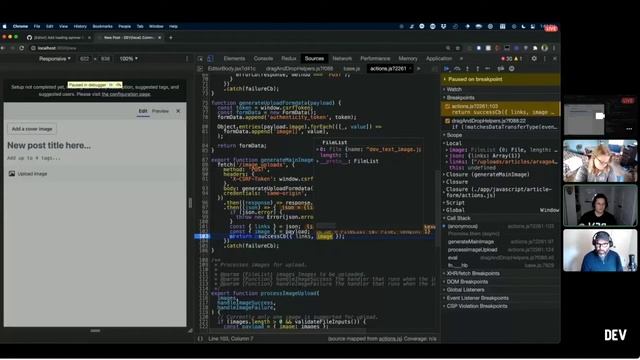Click the Chrome back arrow
640x360 pixels.
3,48
